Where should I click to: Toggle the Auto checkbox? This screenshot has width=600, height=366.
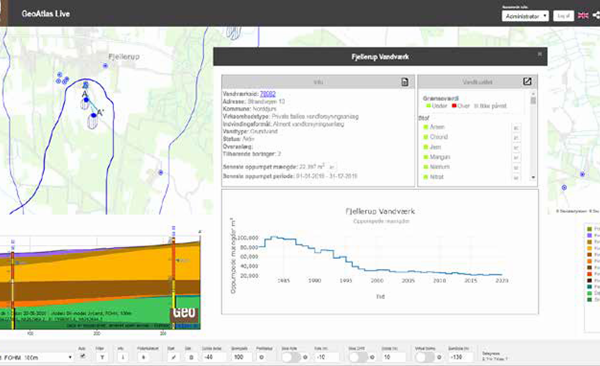82,356
